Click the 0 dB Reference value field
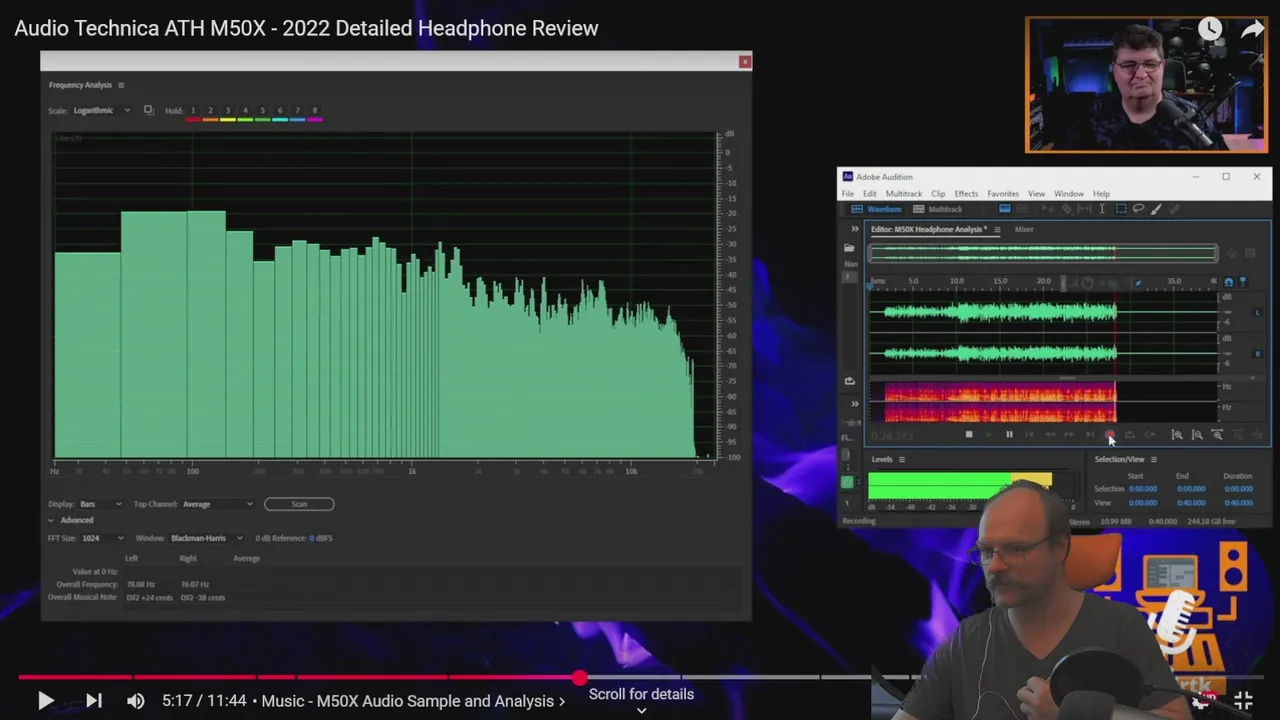Viewport: 1280px width, 720px height. coord(312,538)
